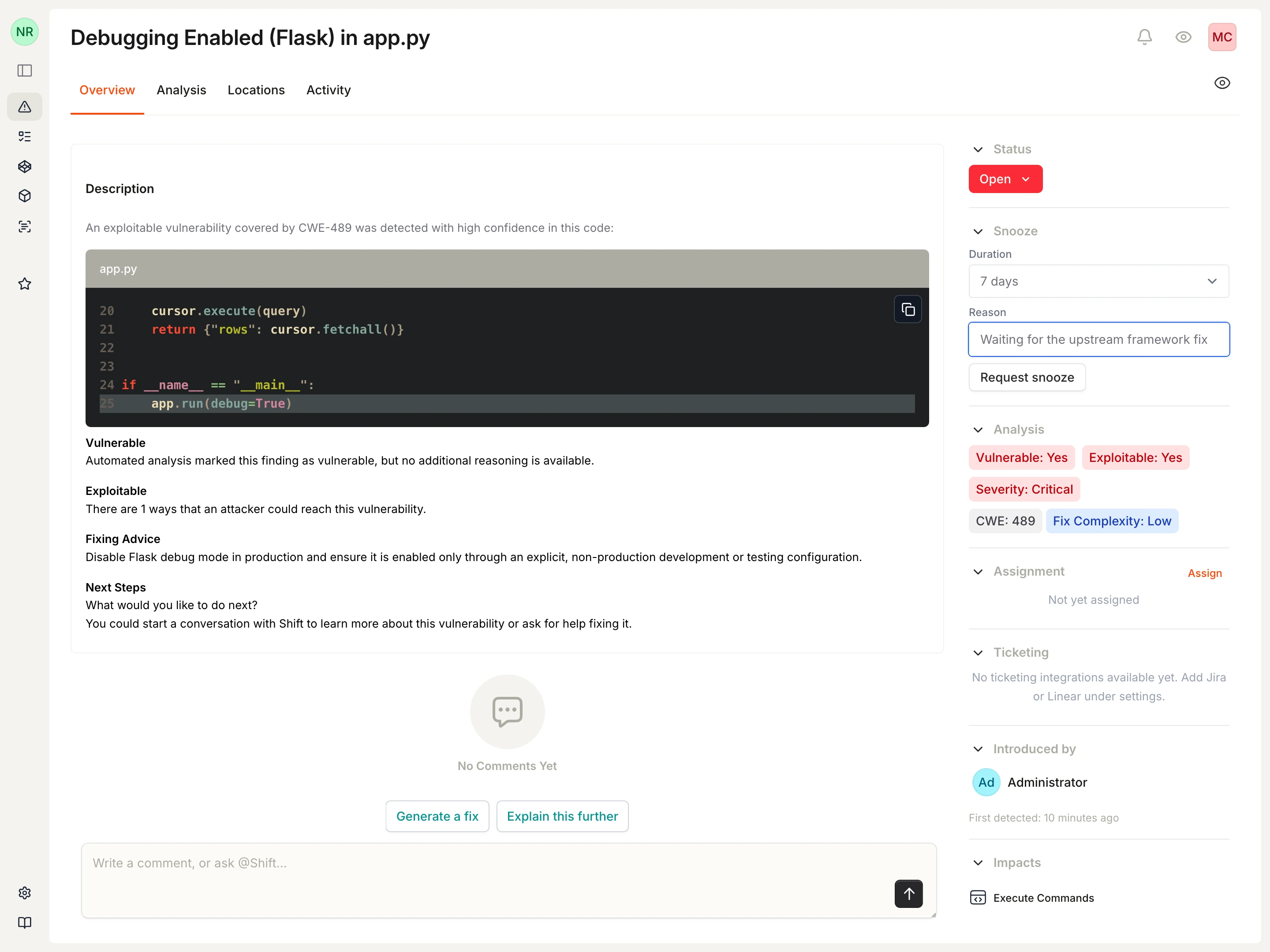Switch to the Activity tab
Image resolution: width=1270 pixels, height=952 pixels.
tap(329, 90)
